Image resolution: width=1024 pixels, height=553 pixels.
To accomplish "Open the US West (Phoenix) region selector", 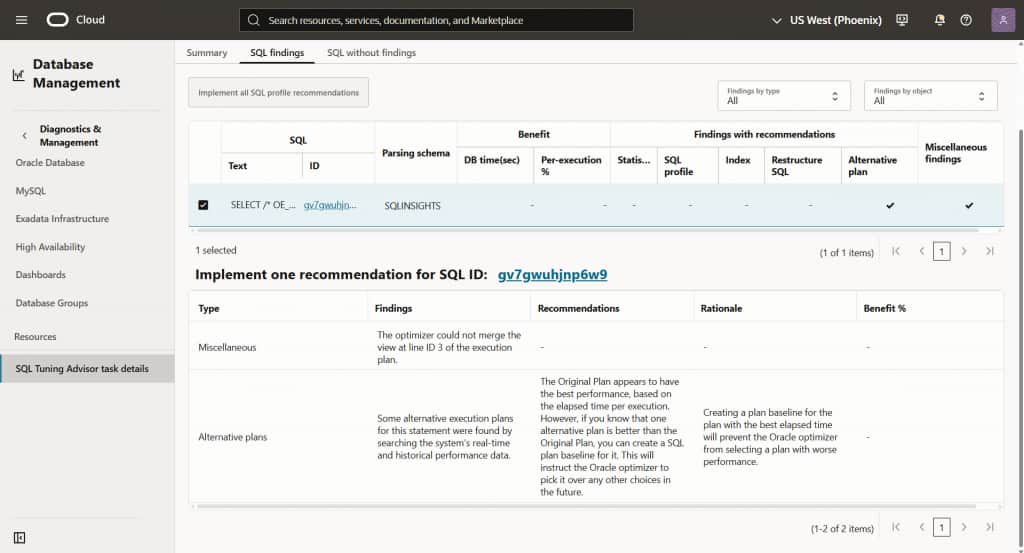I will pyautogui.click(x=826, y=20).
